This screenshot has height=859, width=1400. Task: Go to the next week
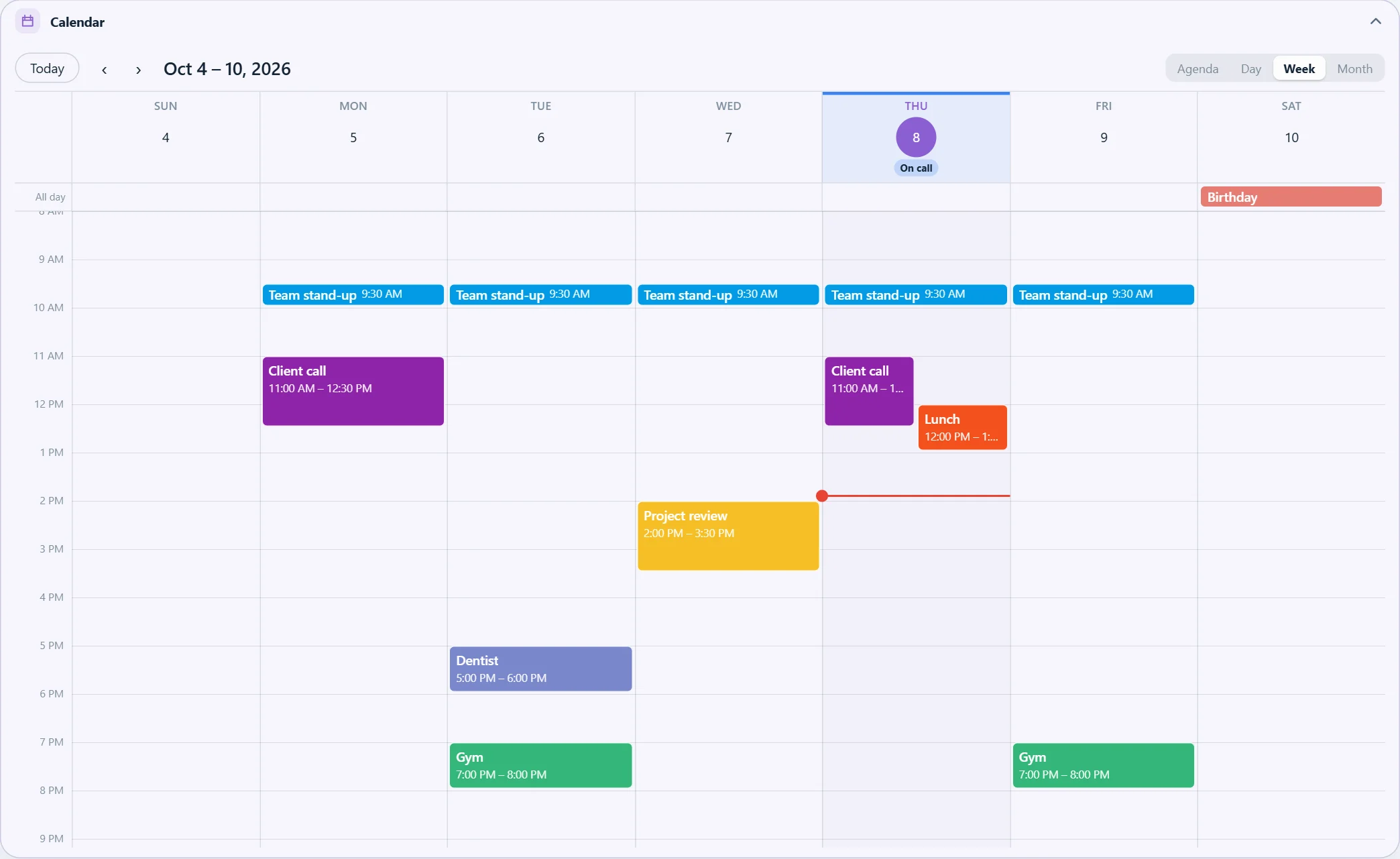pyautogui.click(x=138, y=69)
